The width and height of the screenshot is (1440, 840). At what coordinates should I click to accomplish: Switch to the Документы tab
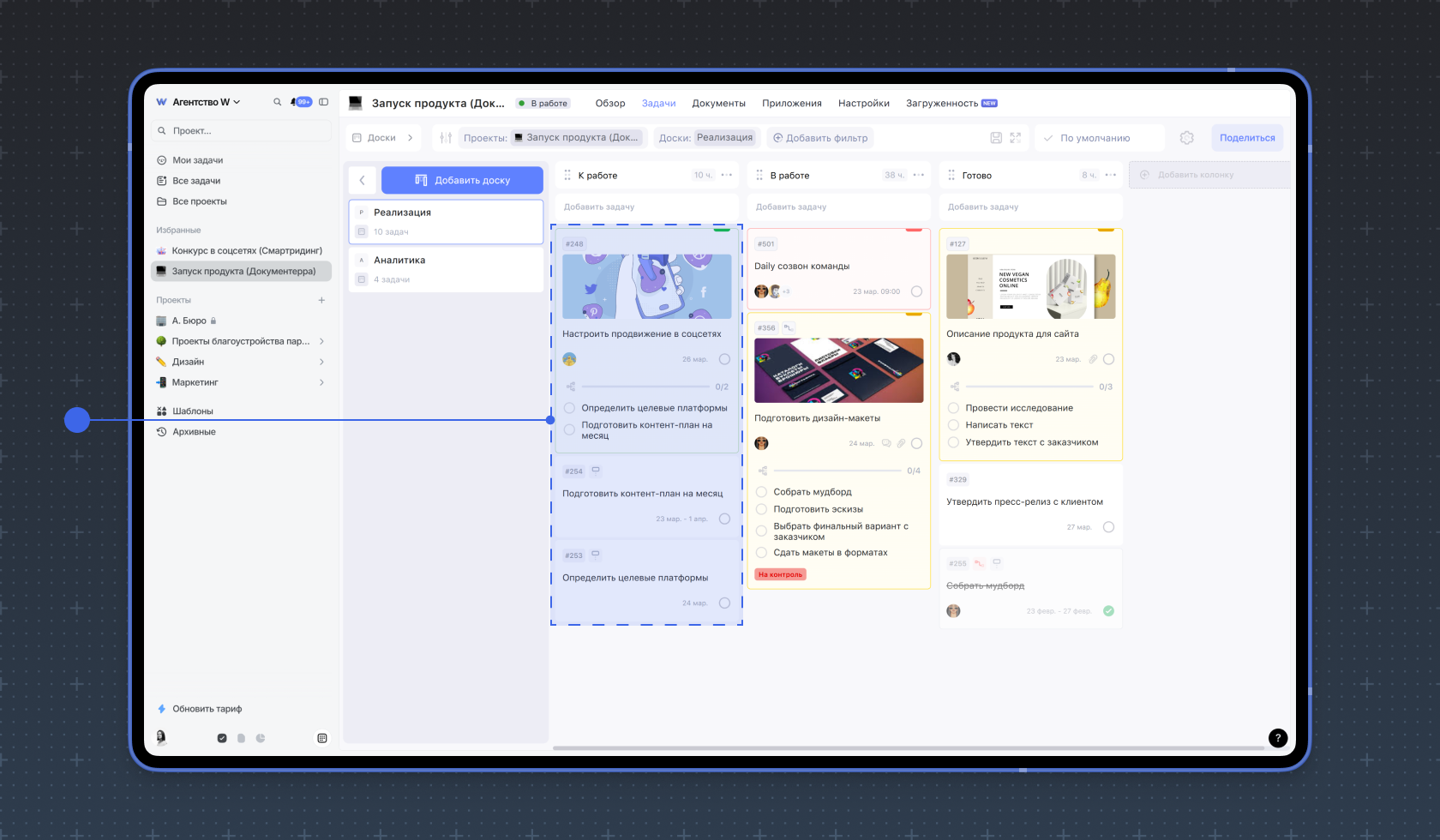pyautogui.click(x=718, y=104)
